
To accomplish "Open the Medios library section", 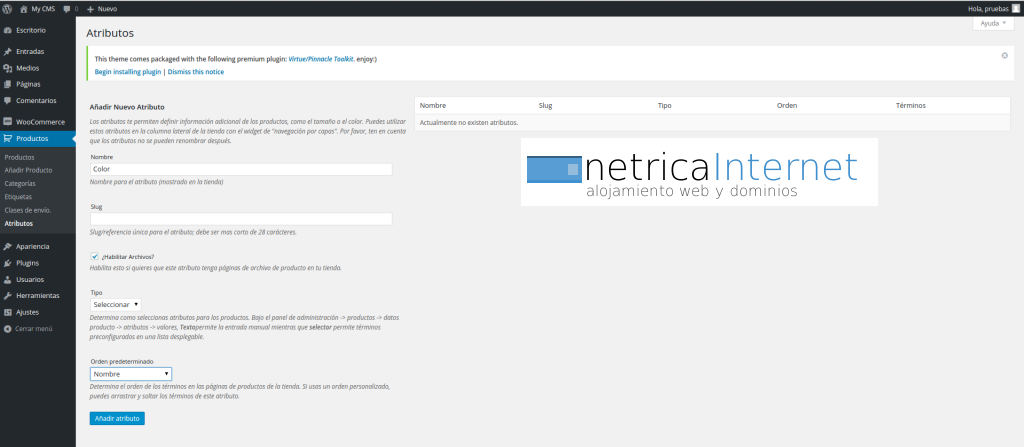I will coord(27,68).
